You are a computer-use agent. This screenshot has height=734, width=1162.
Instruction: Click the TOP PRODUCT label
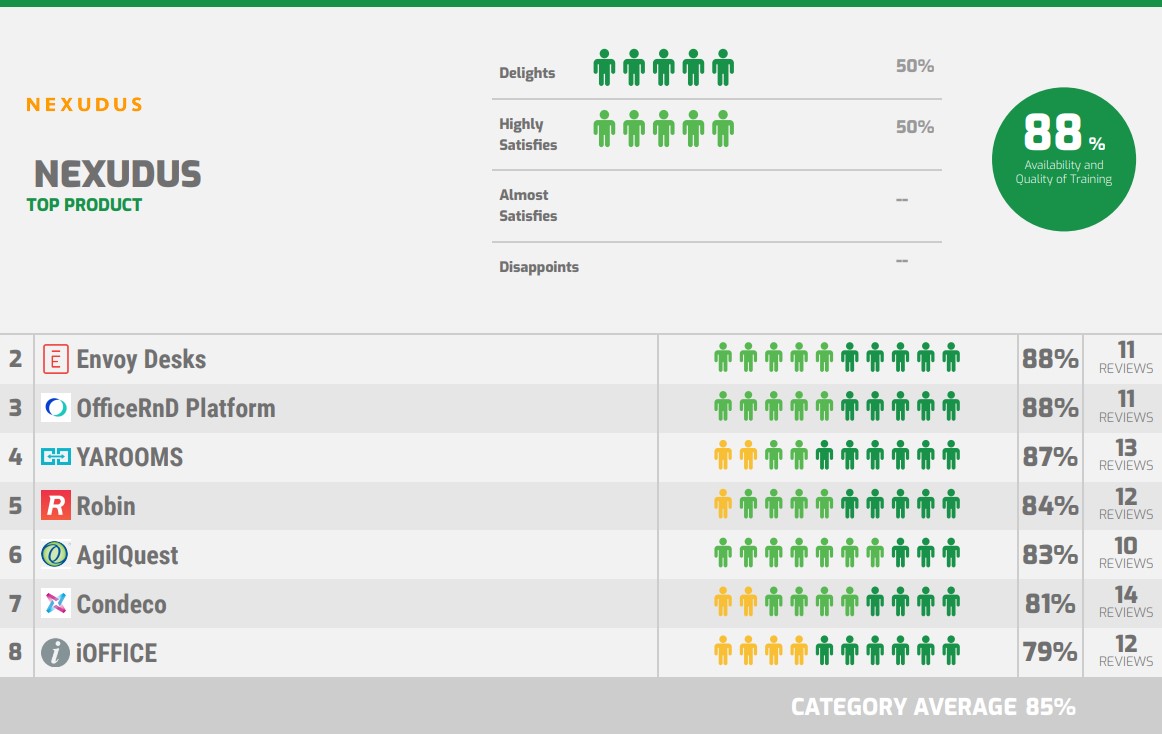pyautogui.click(x=84, y=205)
